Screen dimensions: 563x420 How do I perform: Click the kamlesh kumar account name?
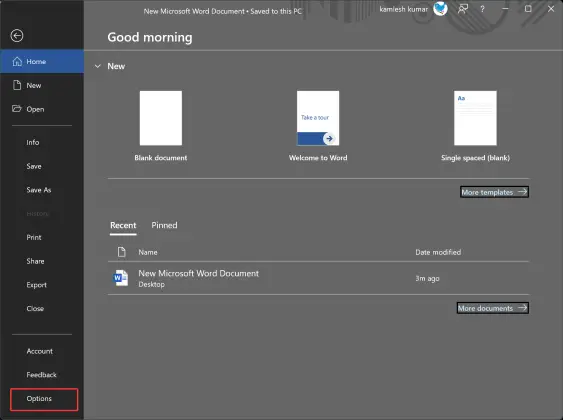click(404, 9)
